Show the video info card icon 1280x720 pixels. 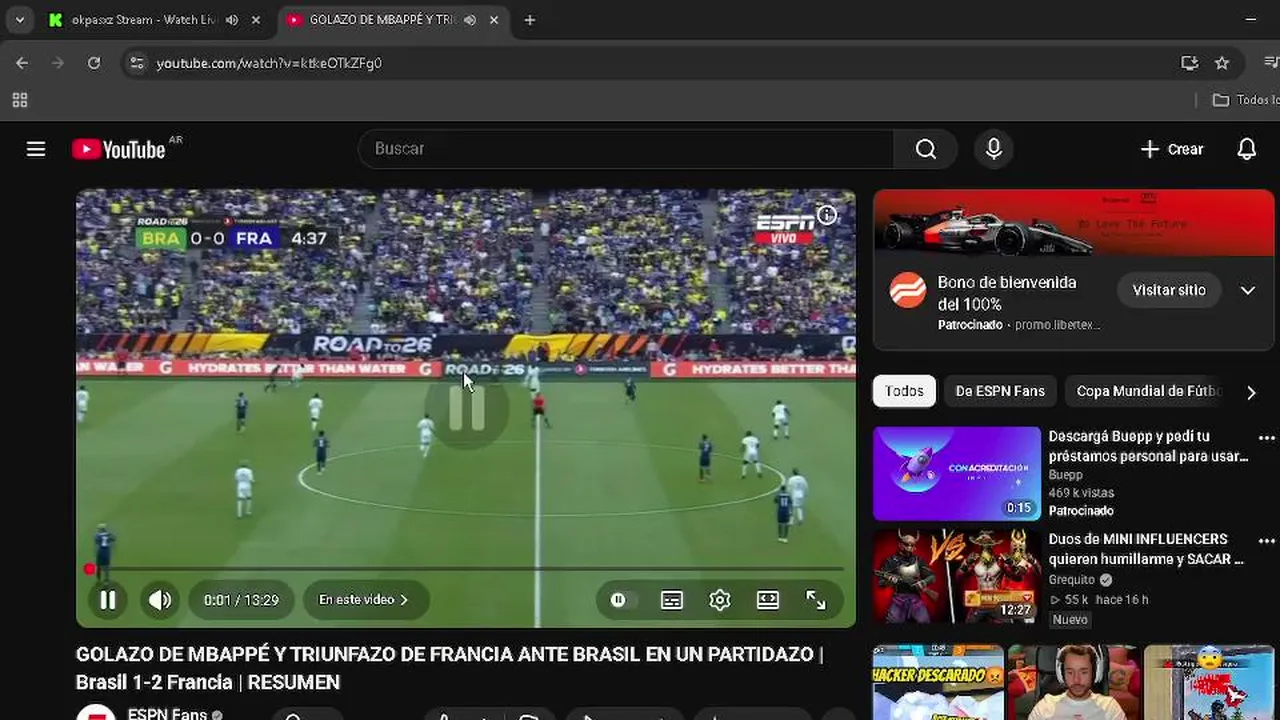coord(827,215)
